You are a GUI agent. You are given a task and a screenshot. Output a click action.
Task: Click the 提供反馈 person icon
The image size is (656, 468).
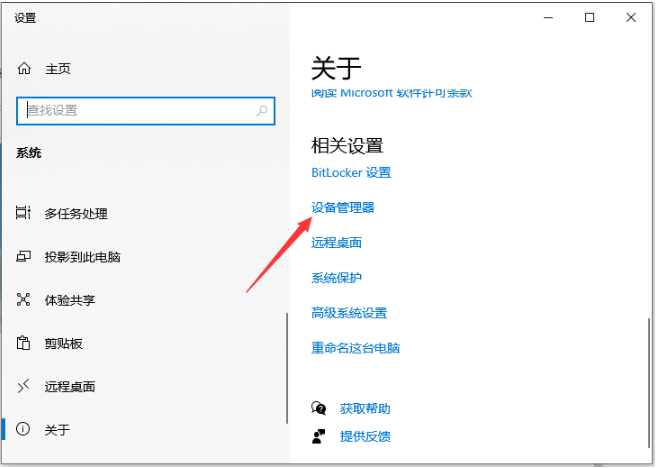tap(319, 436)
